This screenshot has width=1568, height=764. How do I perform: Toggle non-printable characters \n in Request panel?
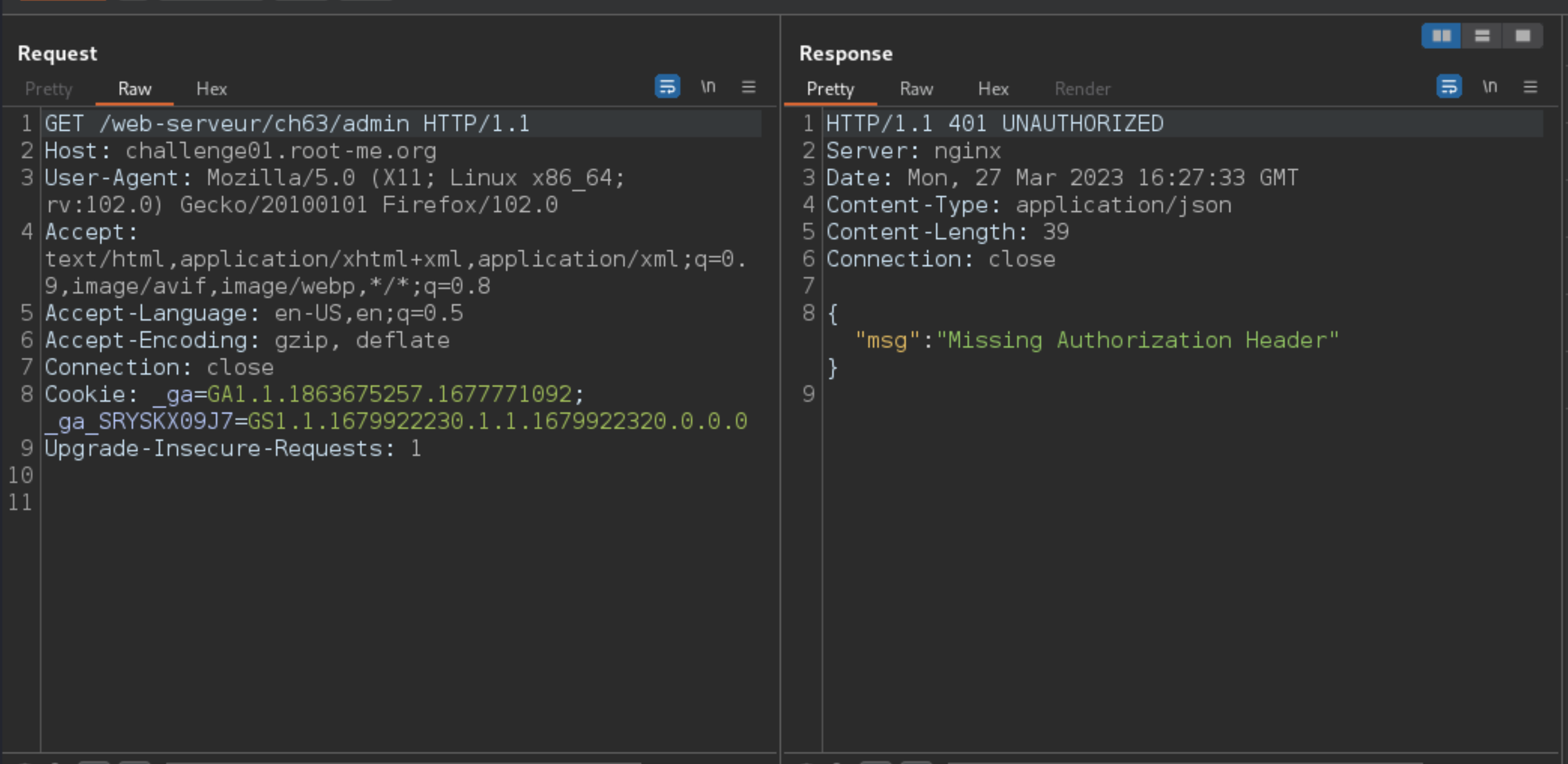(x=708, y=86)
